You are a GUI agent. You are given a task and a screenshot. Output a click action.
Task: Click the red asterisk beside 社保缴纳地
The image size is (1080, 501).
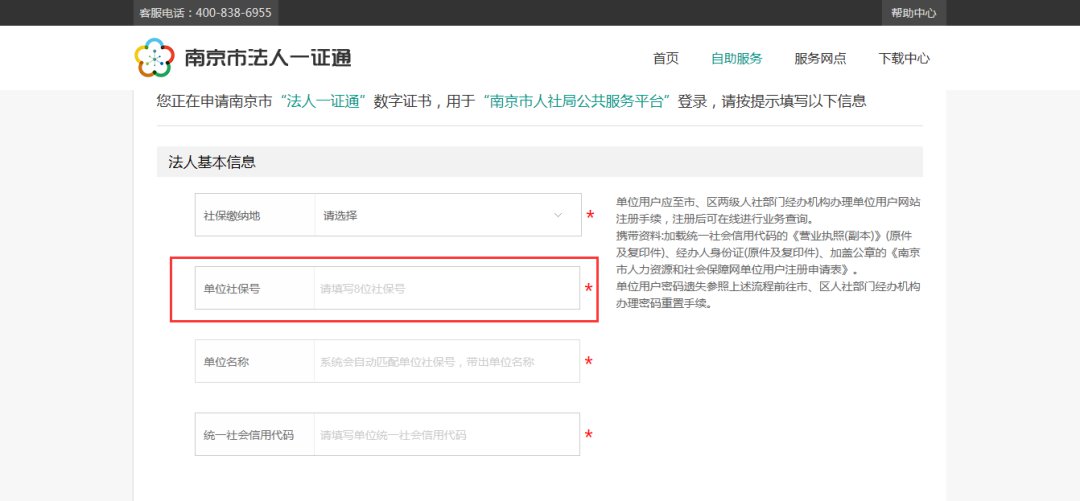(590, 216)
